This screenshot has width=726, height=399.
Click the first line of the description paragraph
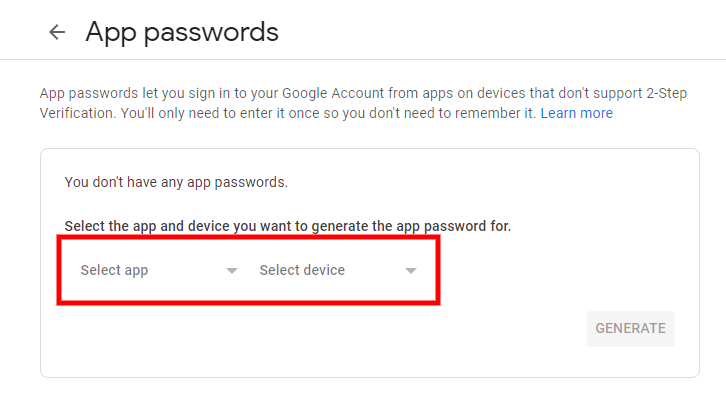363,94
